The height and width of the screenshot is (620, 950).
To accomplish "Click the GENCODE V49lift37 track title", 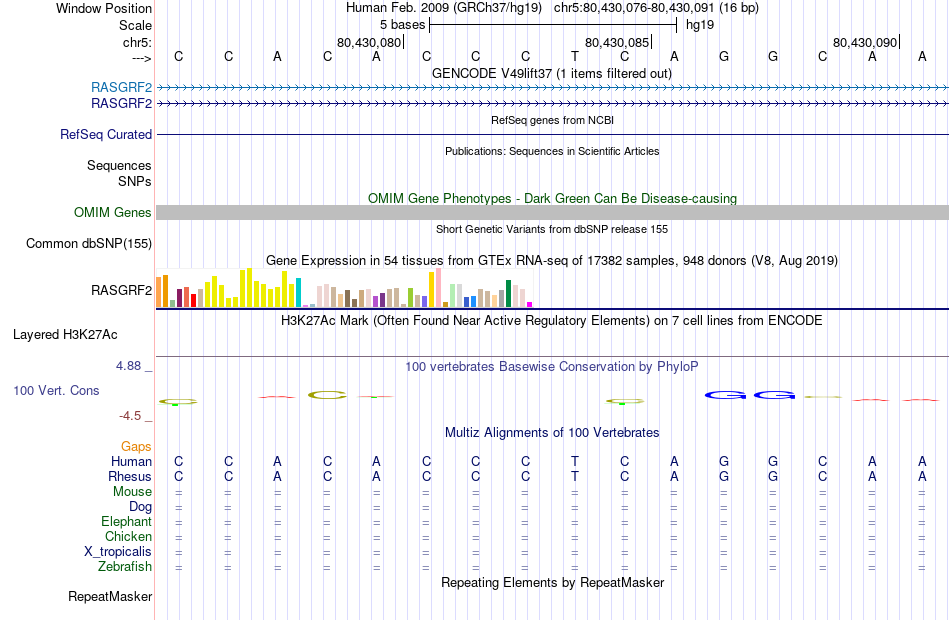I will (x=552, y=73).
